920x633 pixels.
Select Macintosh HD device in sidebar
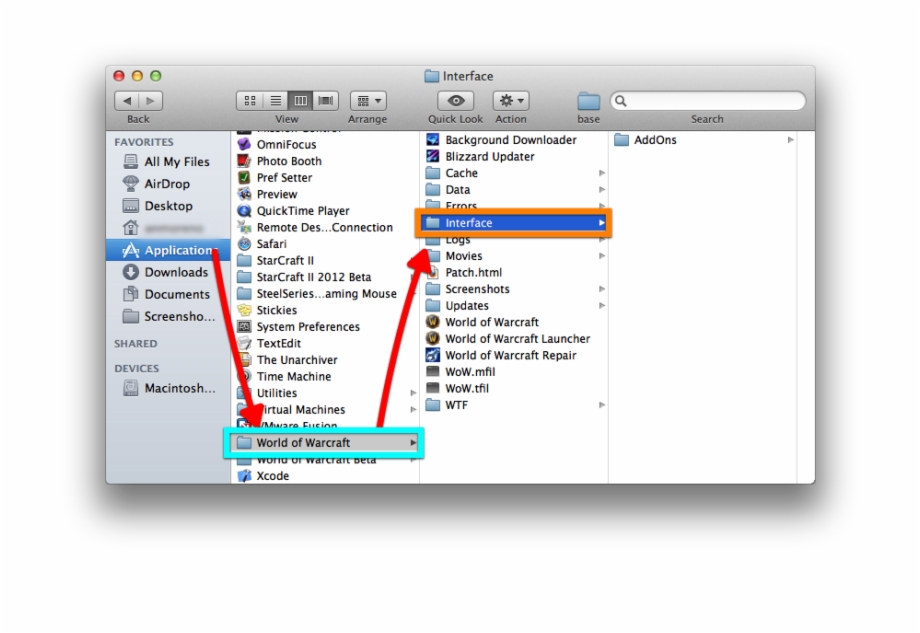pyautogui.click(x=169, y=388)
